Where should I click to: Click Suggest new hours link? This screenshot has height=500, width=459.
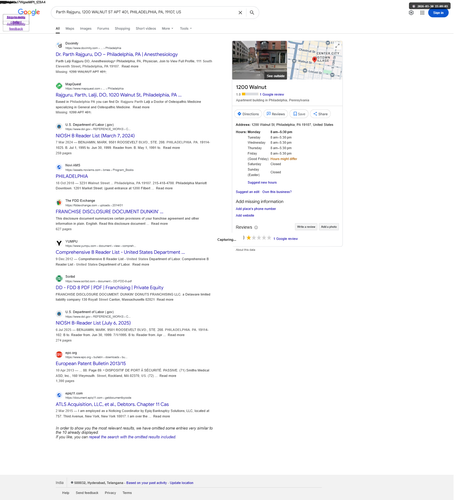coord(262,183)
